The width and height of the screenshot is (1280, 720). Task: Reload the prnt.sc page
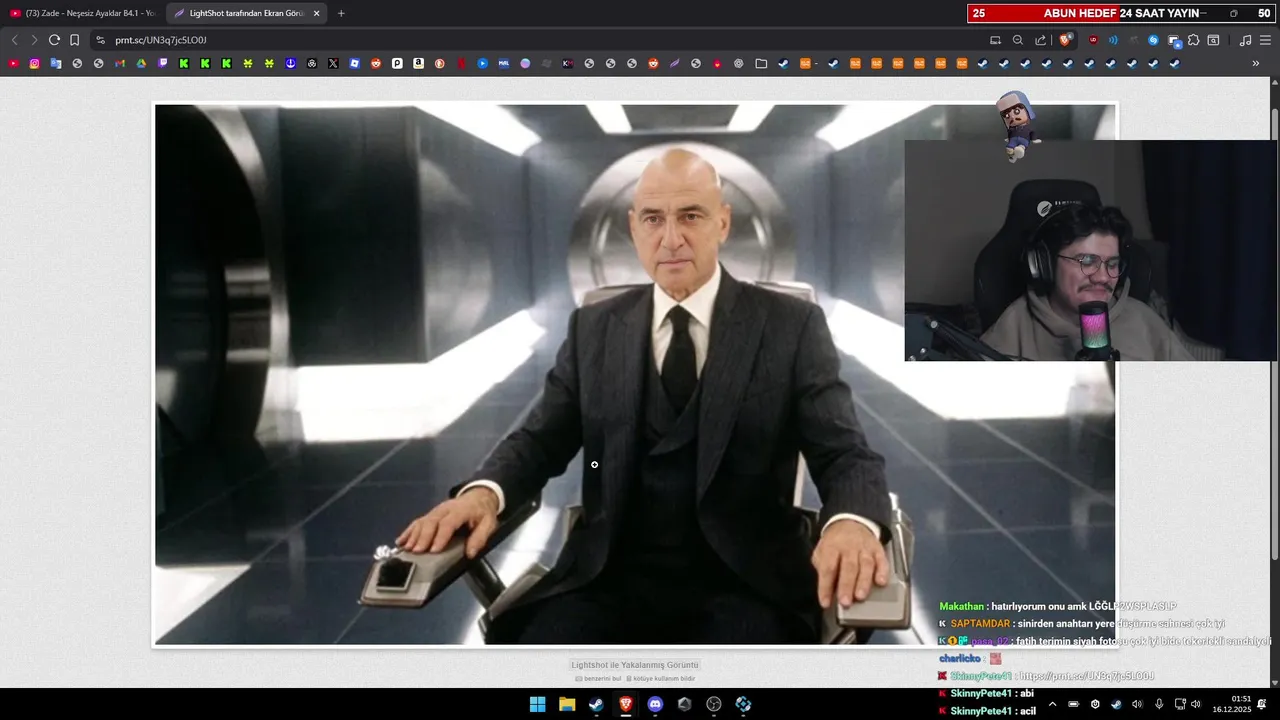coord(54,40)
